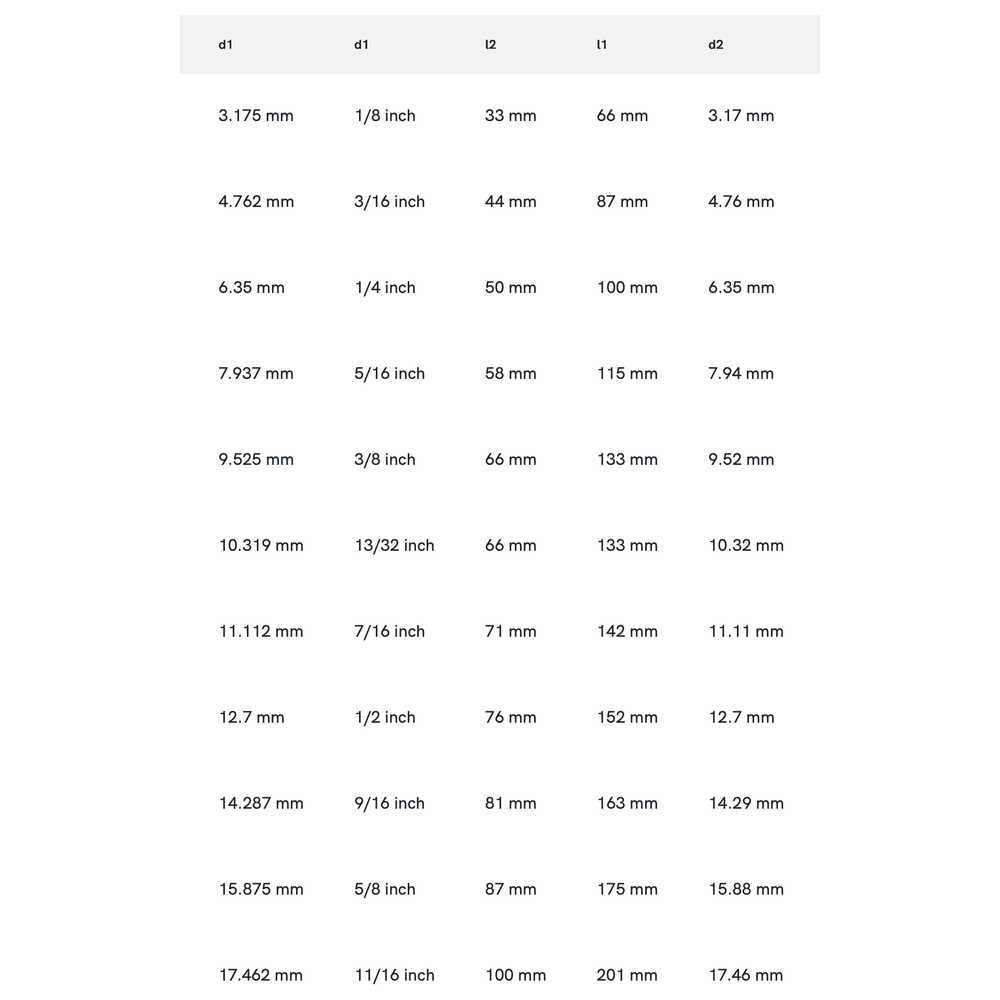Click the 11/16 inch cell

tap(395, 976)
